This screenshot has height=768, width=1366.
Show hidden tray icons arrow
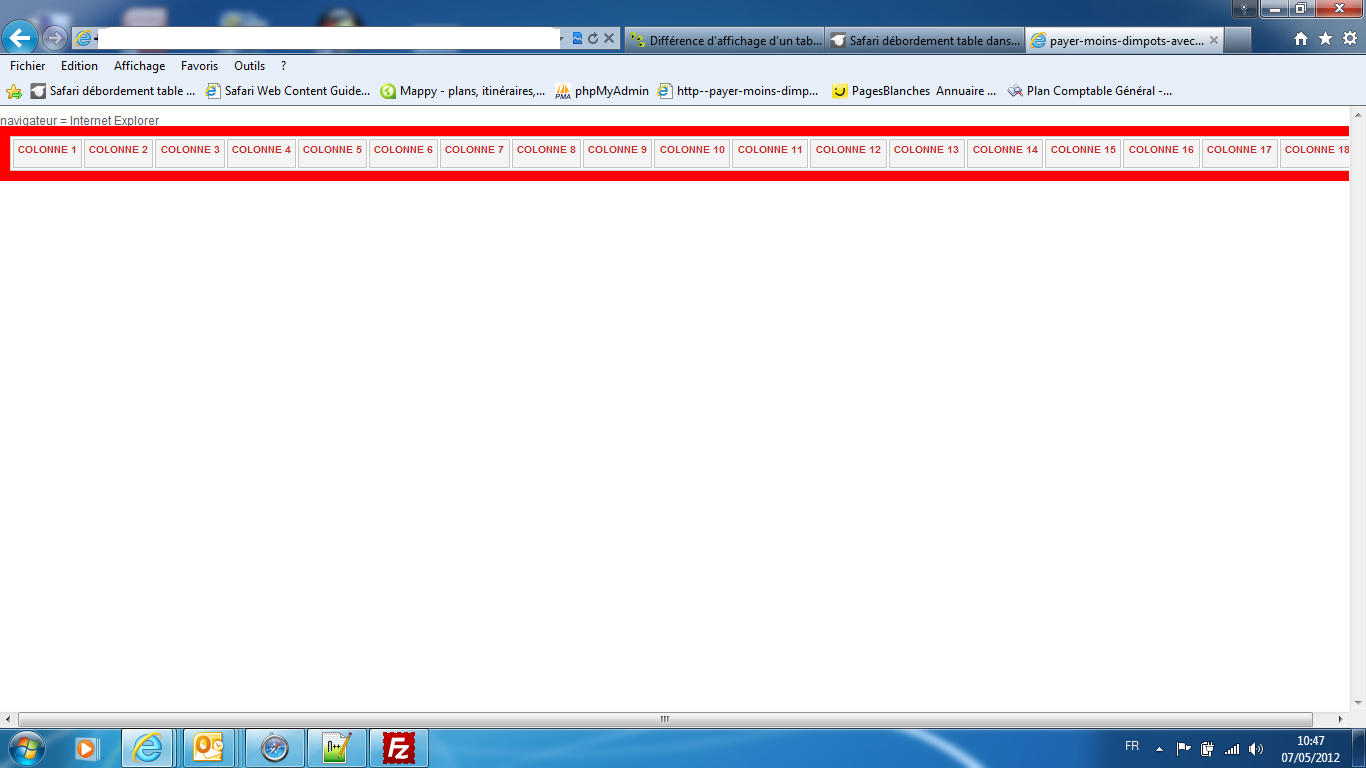point(1159,748)
